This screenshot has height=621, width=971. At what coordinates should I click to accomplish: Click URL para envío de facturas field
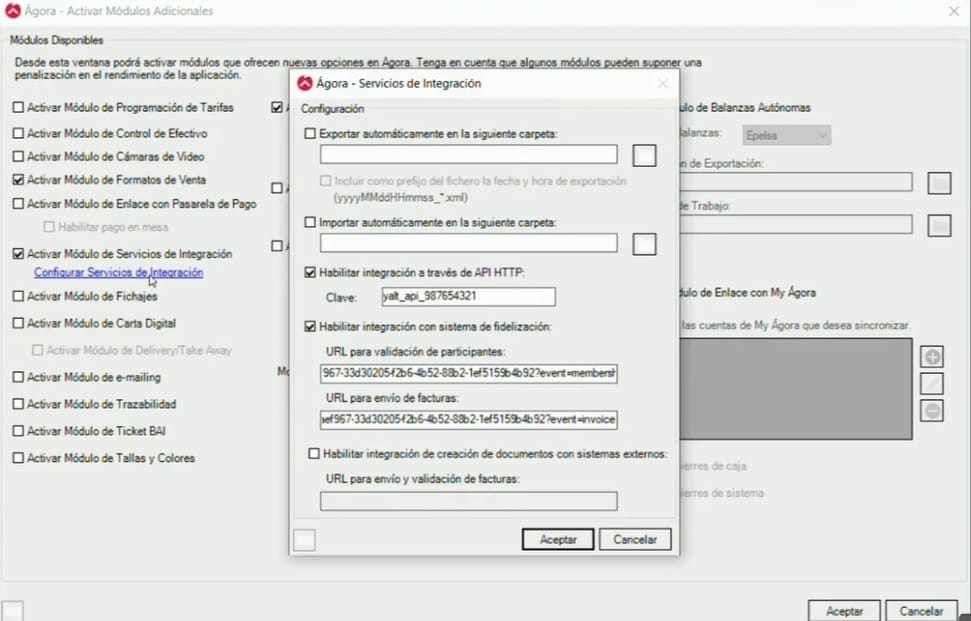click(469, 419)
